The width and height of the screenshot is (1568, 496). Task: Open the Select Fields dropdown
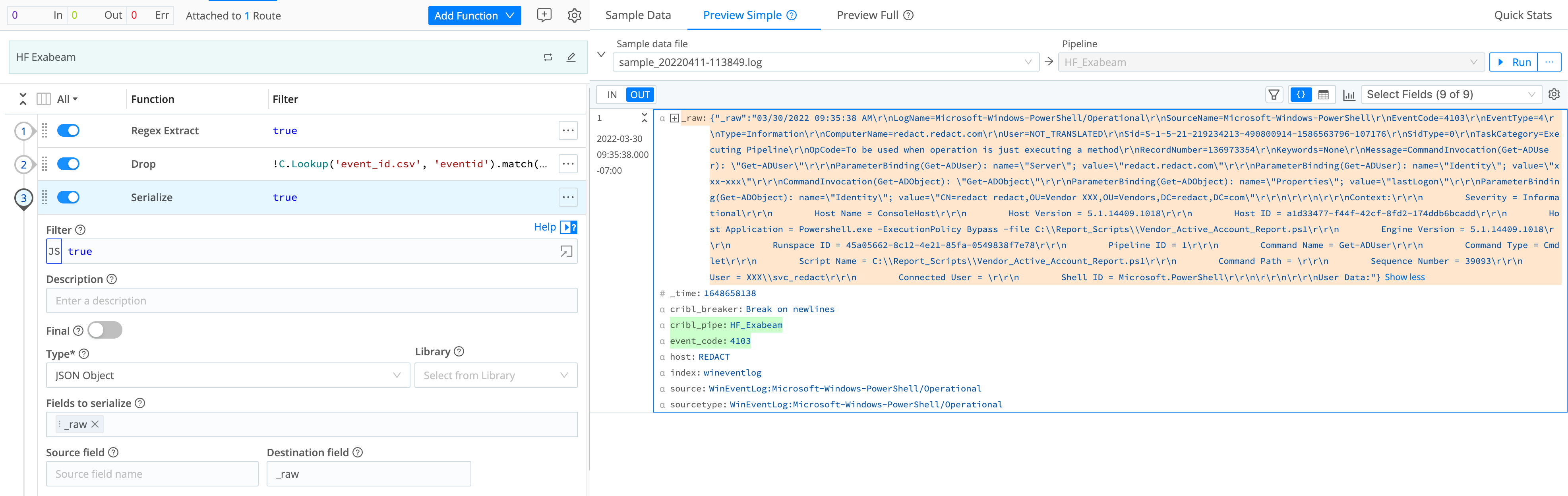pyautogui.click(x=1450, y=94)
